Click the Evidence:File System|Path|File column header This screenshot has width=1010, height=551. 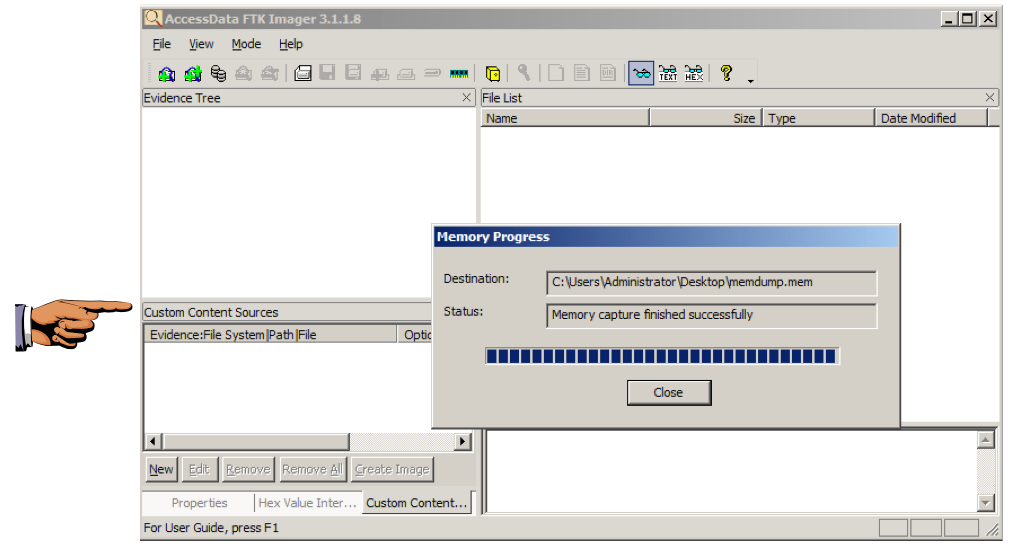pyautogui.click(x=270, y=334)
